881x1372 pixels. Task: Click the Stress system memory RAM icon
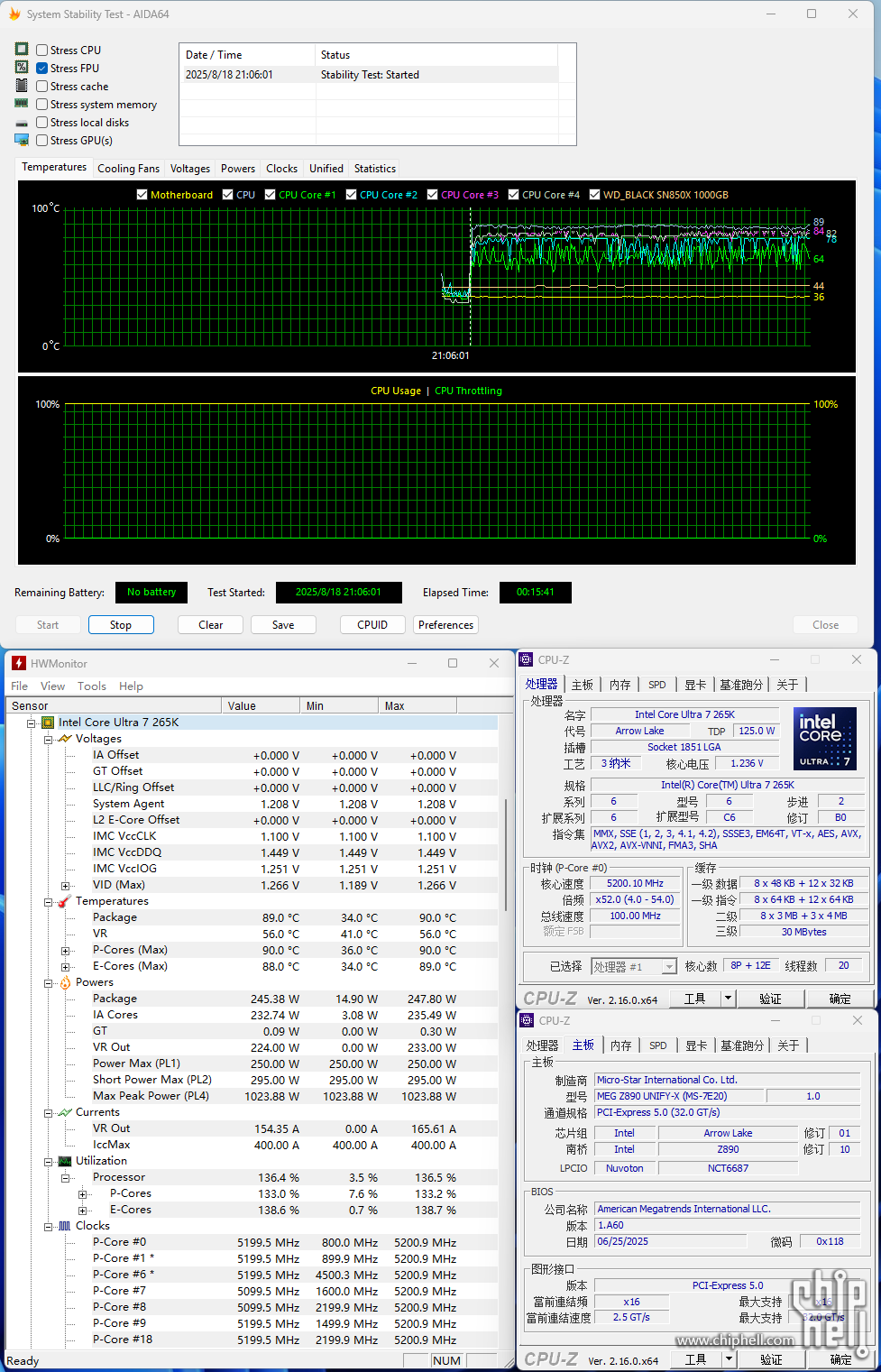click(x=22, y=104)
